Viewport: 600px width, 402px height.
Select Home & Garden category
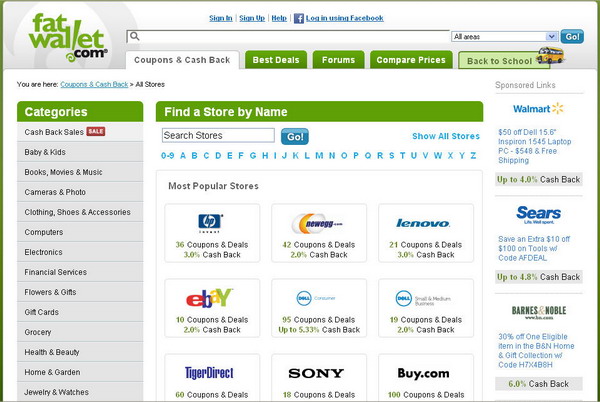coord(80,372)
